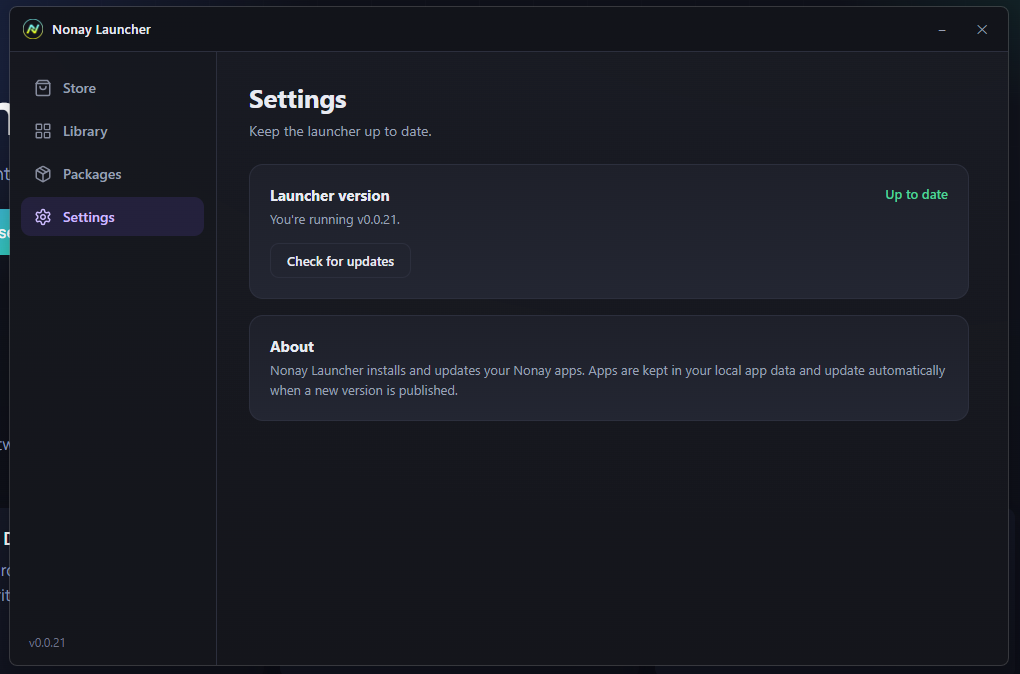This screenshot has width=1020, height=674.
Task: Select the Settings sidebar item
Action: click(x=113, y=217)
